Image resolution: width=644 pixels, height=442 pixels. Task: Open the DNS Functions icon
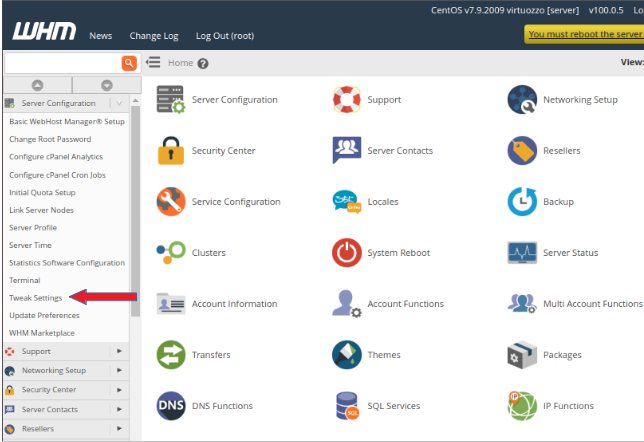[171, 405]
